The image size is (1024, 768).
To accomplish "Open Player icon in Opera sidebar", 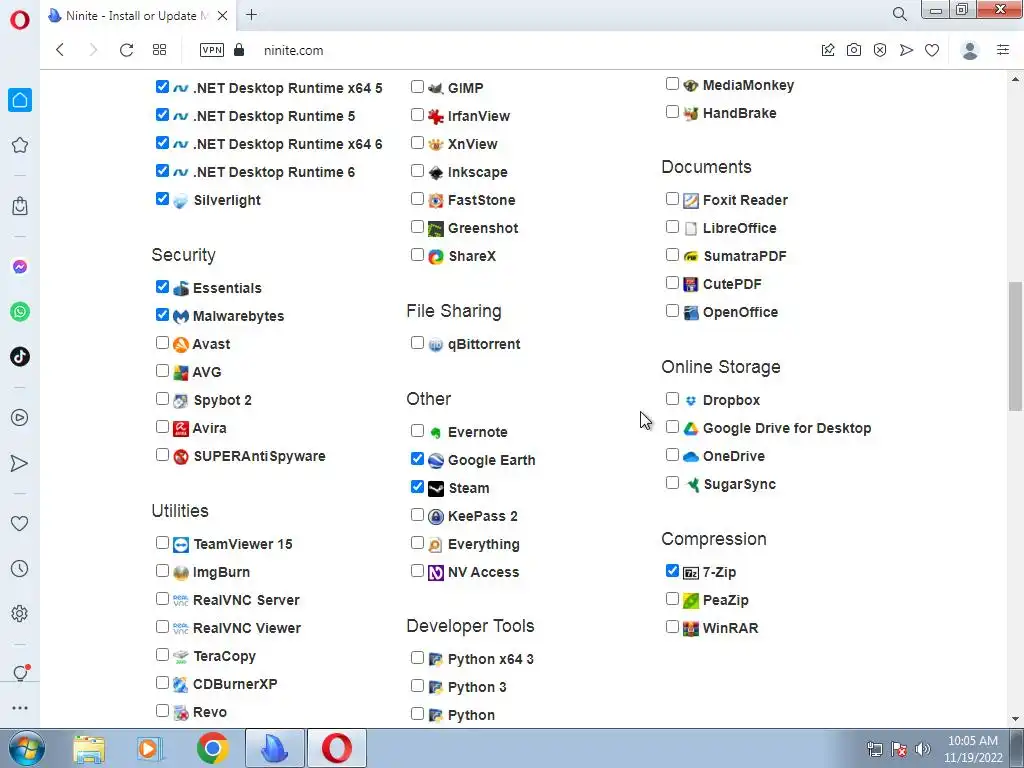I will 20,417.
